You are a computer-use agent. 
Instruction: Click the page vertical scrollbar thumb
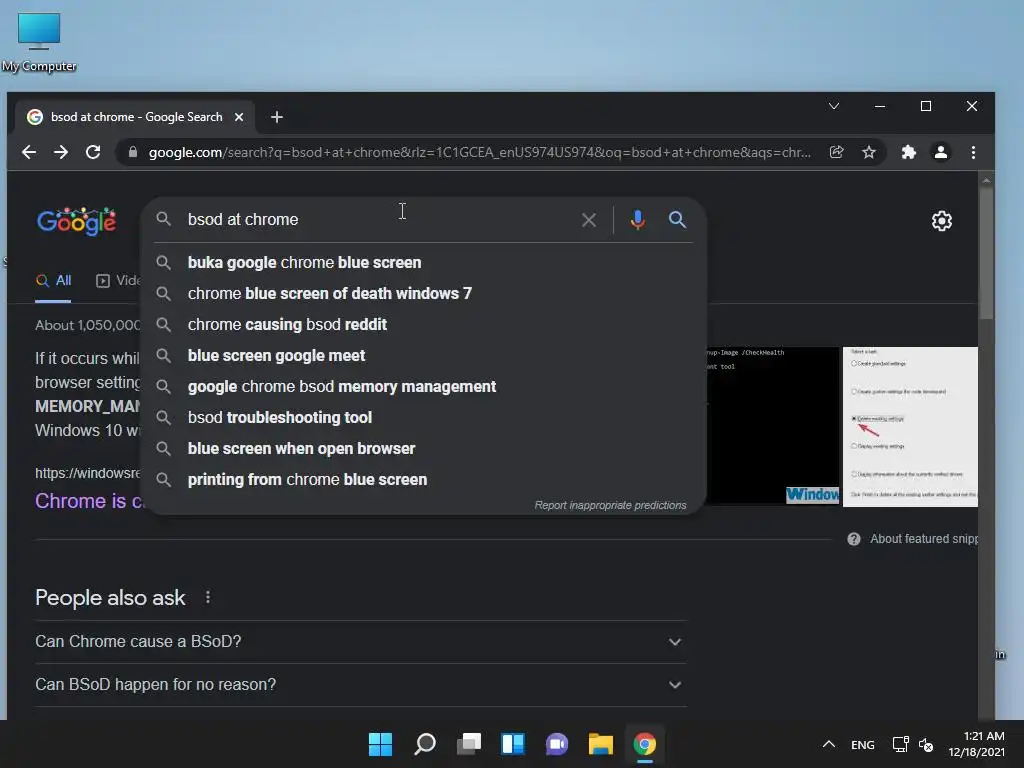(986, 251)
